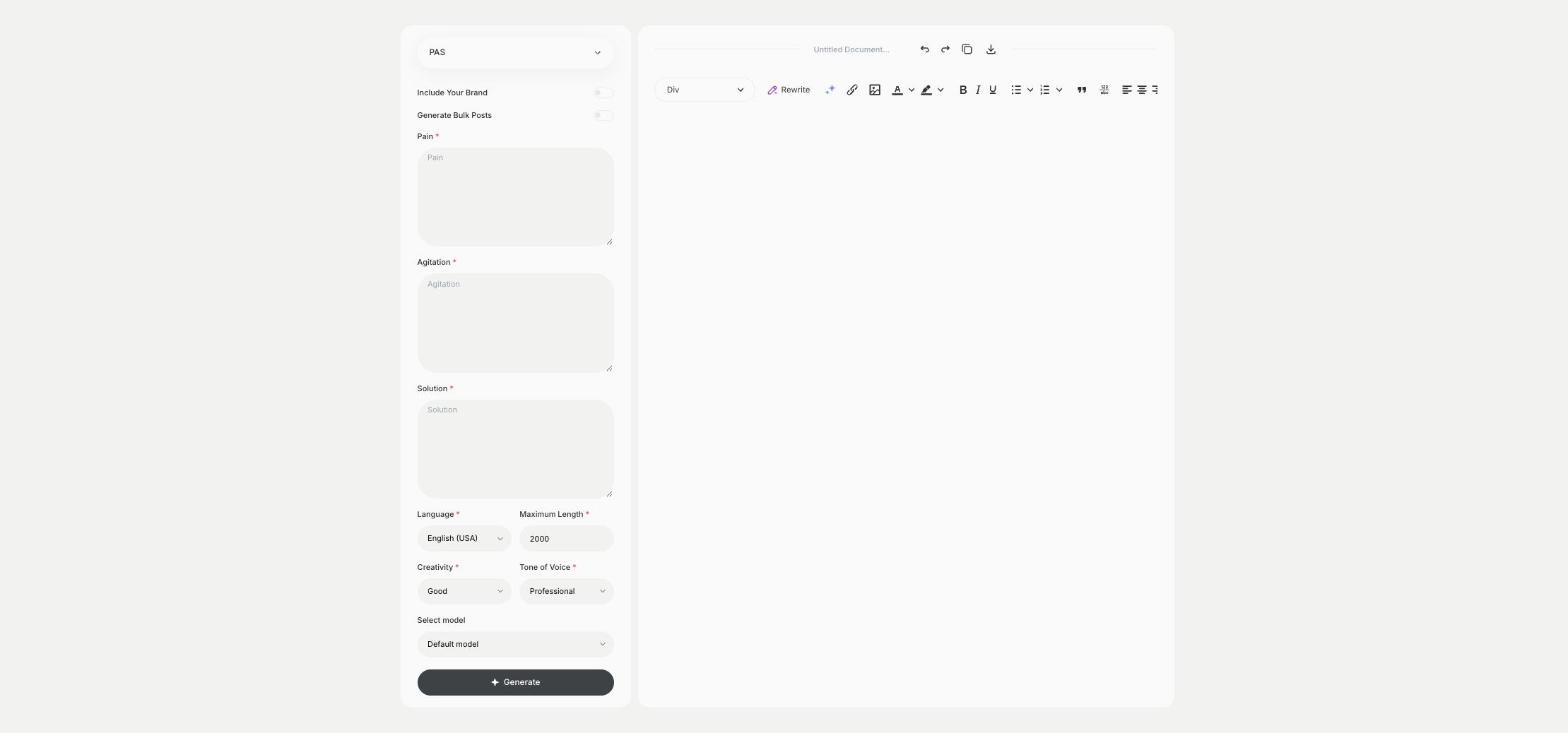Click the horizontal rule / page break icon
Viewport: 1568px width, 733px height.
pos(1104,90)
